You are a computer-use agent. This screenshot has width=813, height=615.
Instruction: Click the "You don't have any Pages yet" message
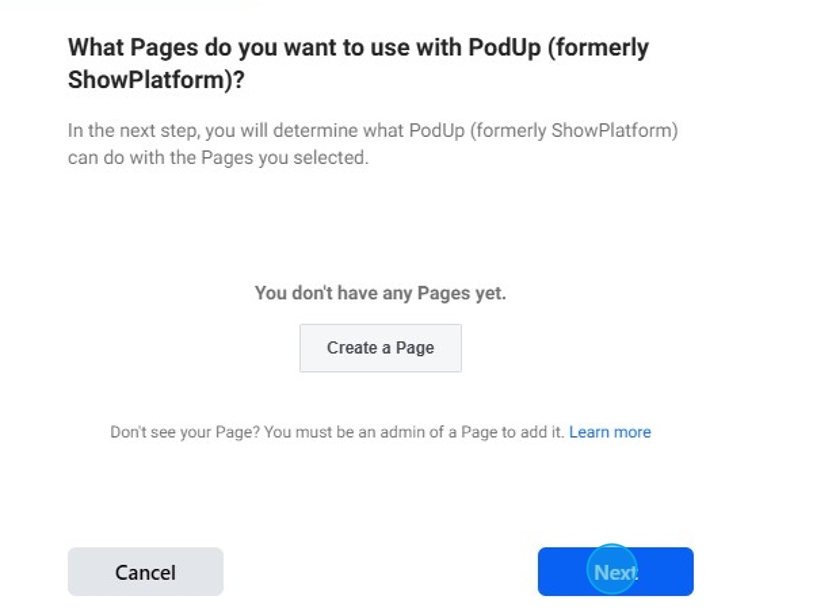point(380,293)
